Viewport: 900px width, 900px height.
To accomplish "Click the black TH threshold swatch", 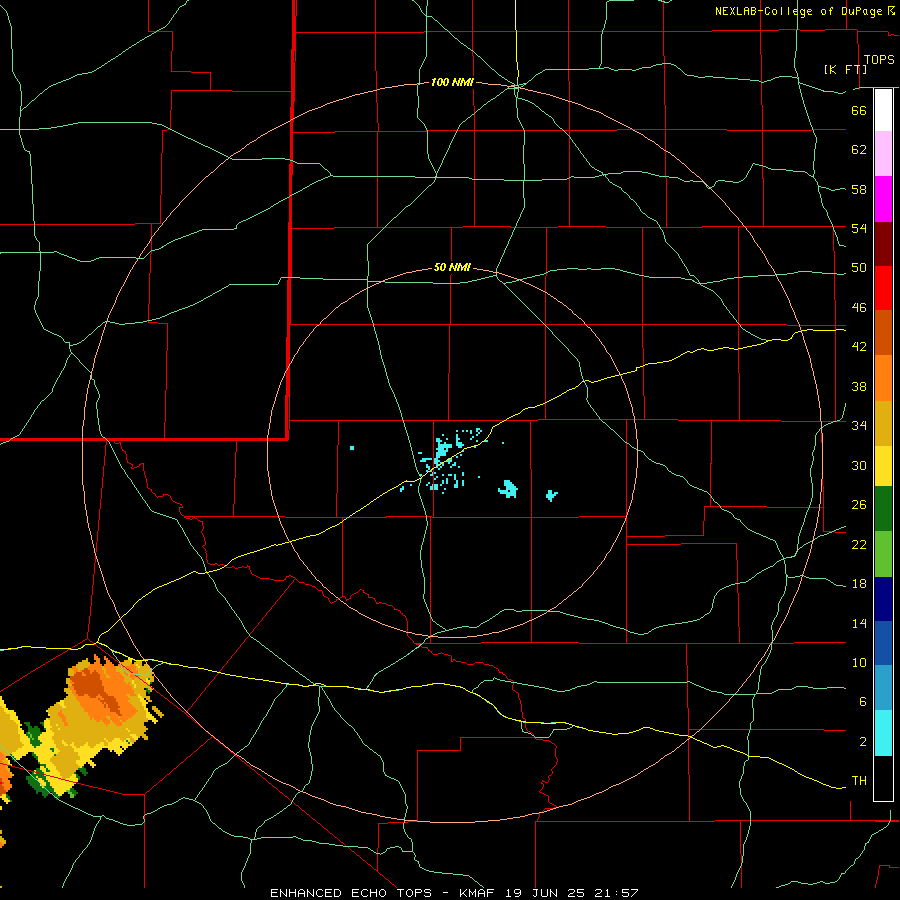I will (883, 778).
